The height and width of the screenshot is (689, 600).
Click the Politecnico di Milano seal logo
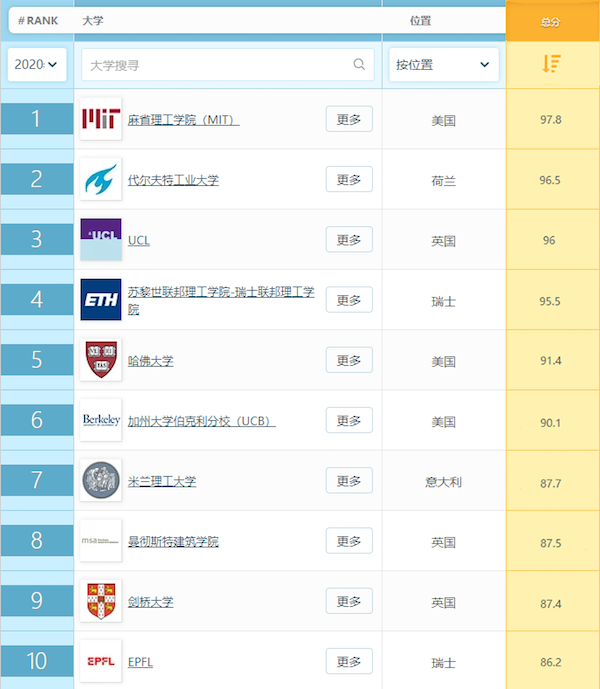click(x=101, y=480)
